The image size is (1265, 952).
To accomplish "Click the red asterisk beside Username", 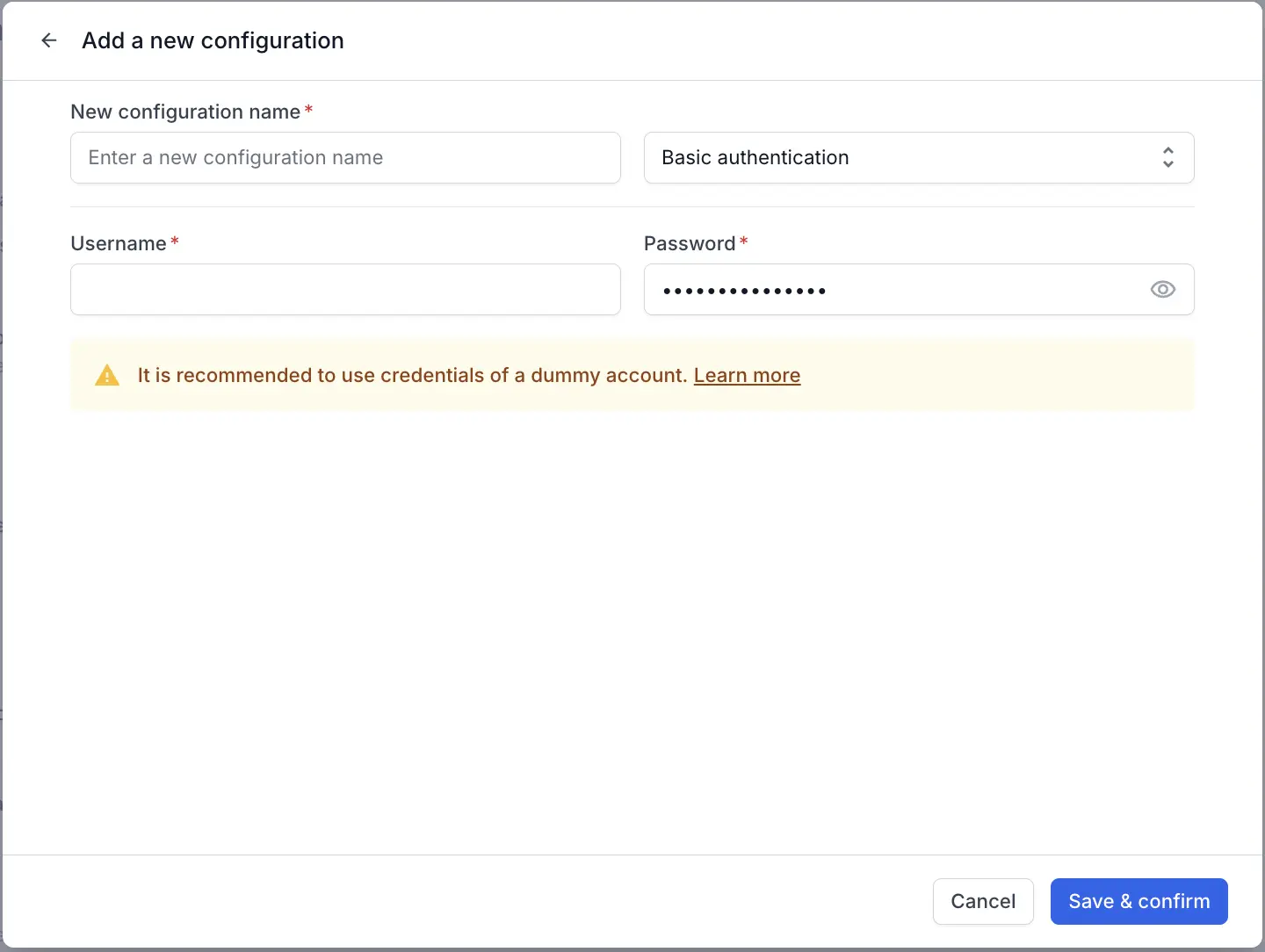I will 175,242.
